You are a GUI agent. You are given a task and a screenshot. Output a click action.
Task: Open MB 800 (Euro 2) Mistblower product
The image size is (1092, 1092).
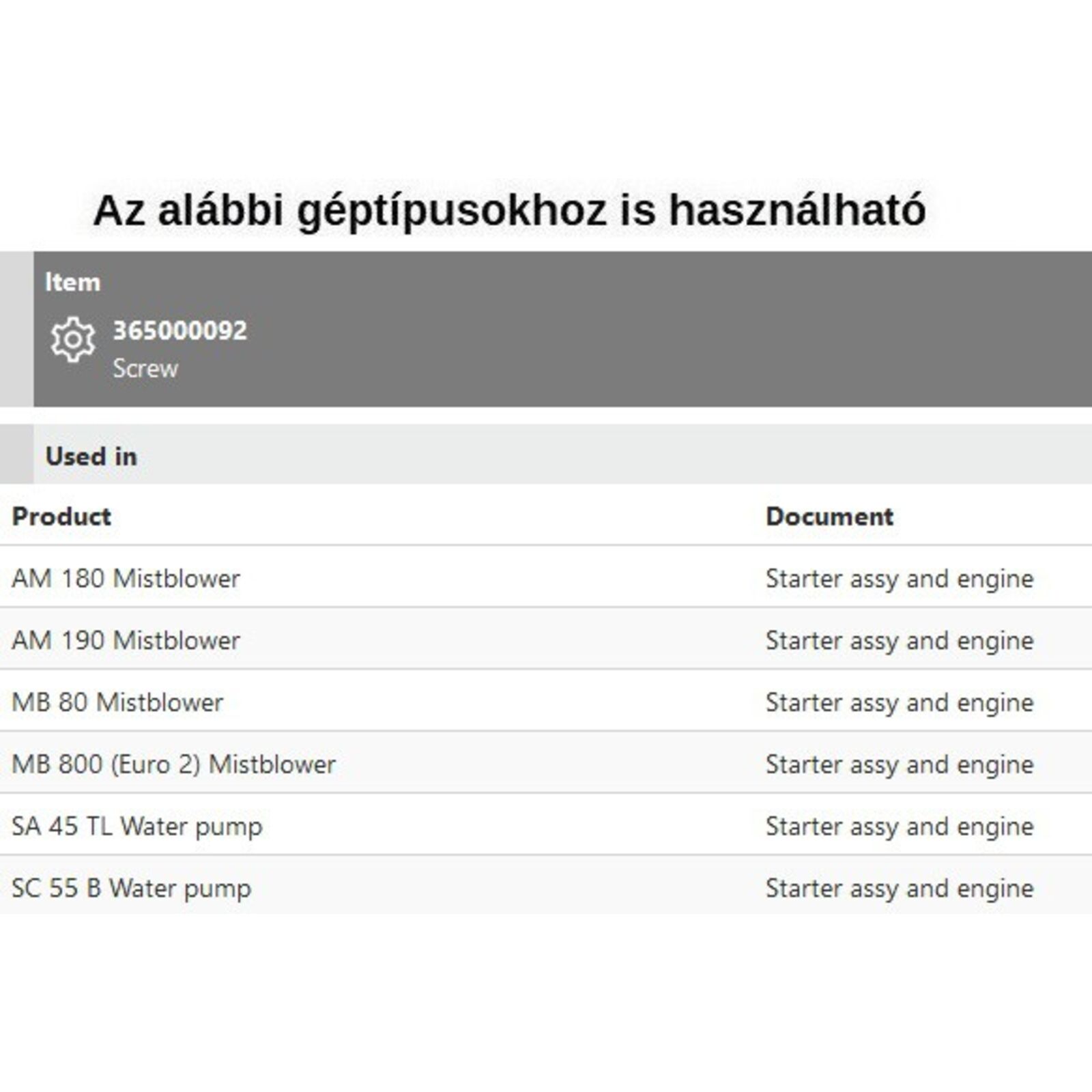click(173, 764)
